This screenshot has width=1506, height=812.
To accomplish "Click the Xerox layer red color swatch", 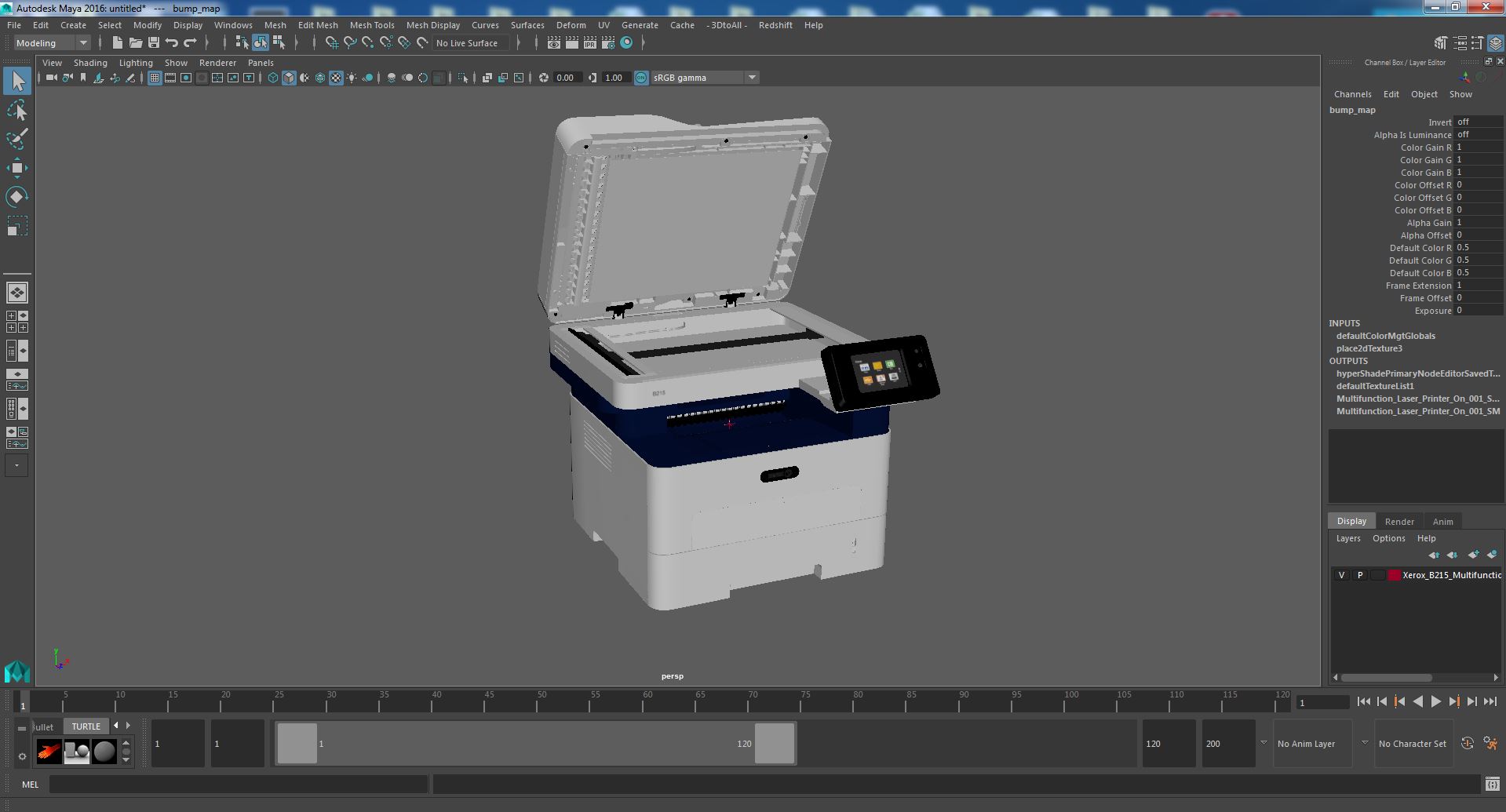I will [1394, 575].
